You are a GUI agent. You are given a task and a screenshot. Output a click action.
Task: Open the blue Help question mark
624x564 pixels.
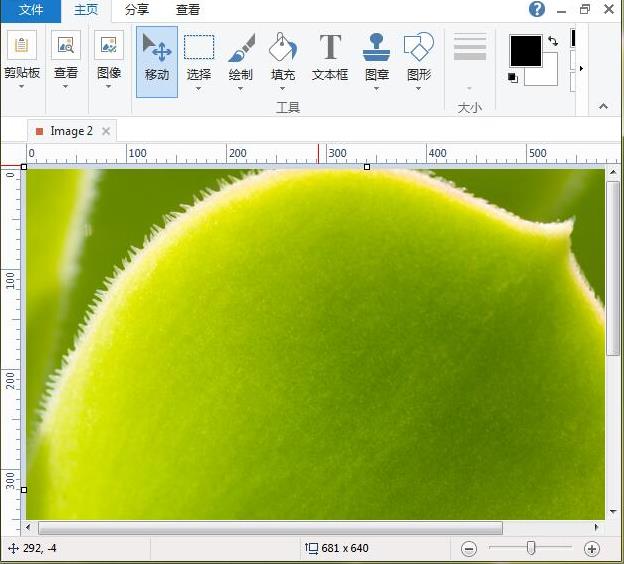coord(537,9)
